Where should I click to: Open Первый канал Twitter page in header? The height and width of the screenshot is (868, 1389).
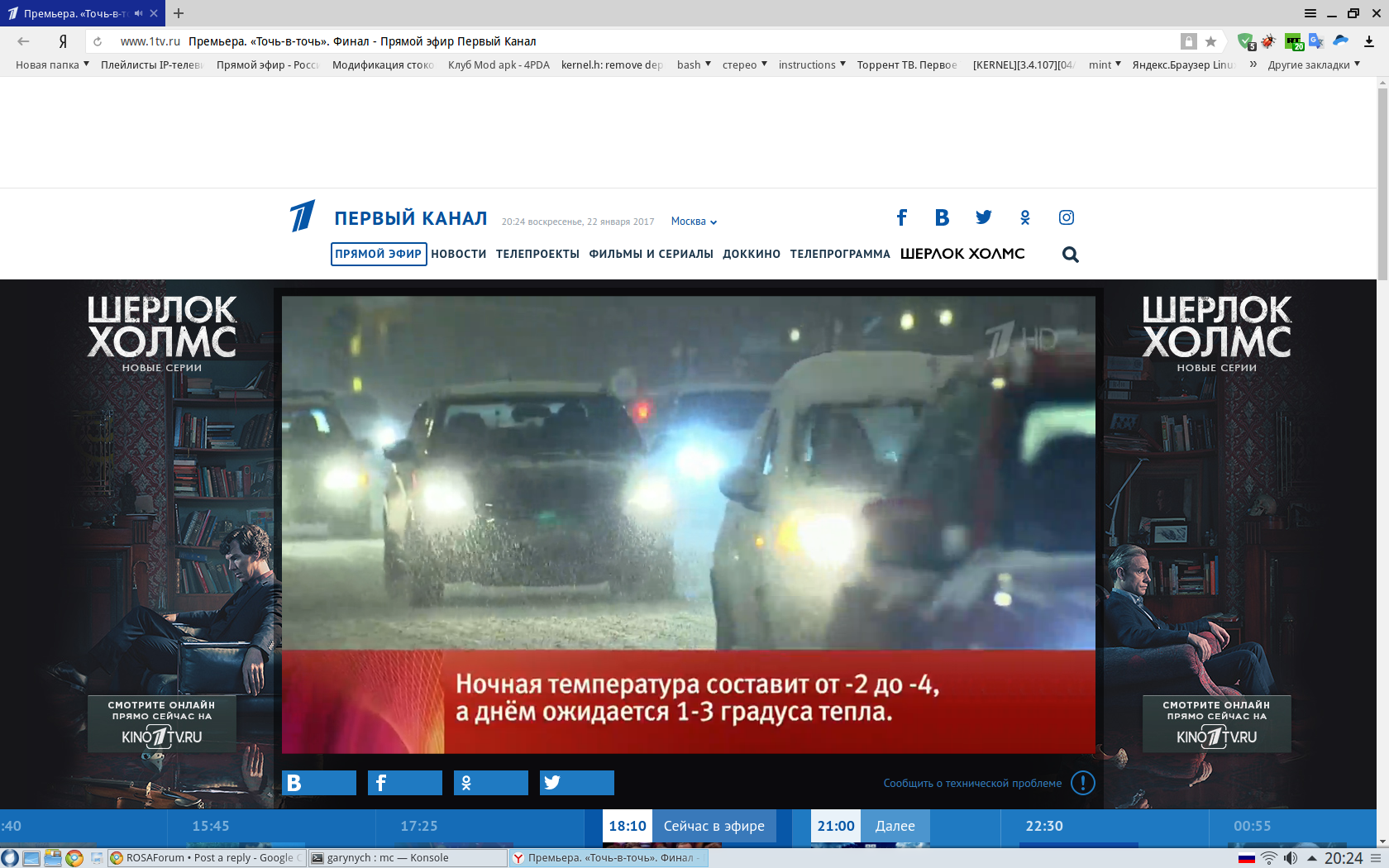coord(983,217)
